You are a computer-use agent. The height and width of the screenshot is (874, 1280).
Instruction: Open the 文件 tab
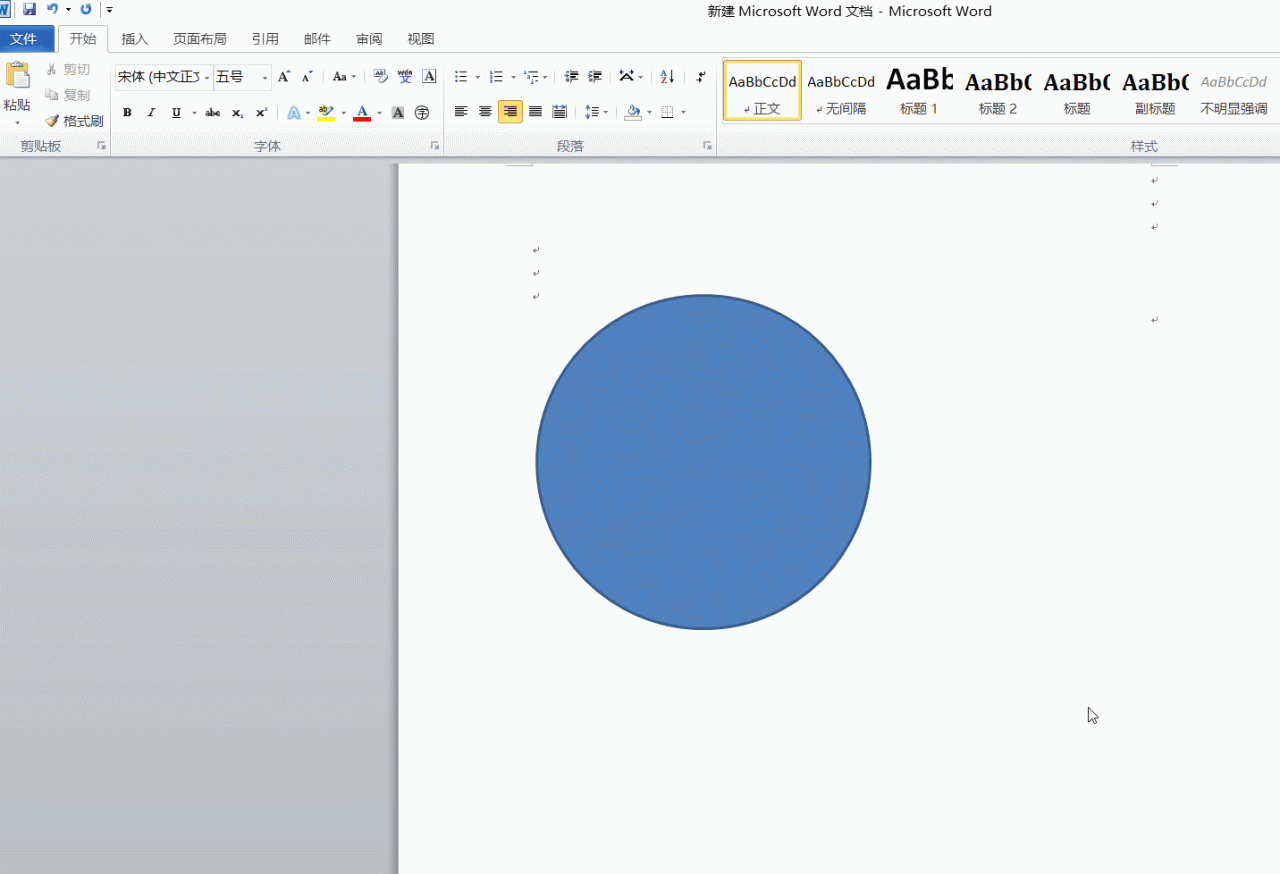coord(24,39)
